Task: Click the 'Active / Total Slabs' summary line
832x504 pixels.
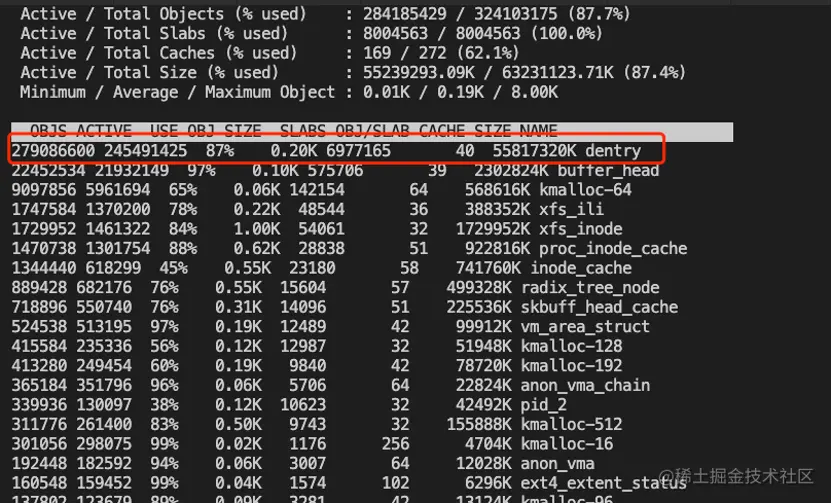Action: pyautogui.click(x=311, y=33)
